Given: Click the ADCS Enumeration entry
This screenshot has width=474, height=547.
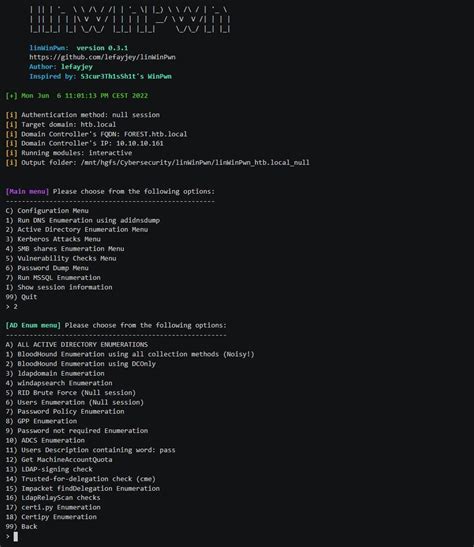Looking at the screenshot, I should click(45, 440).
